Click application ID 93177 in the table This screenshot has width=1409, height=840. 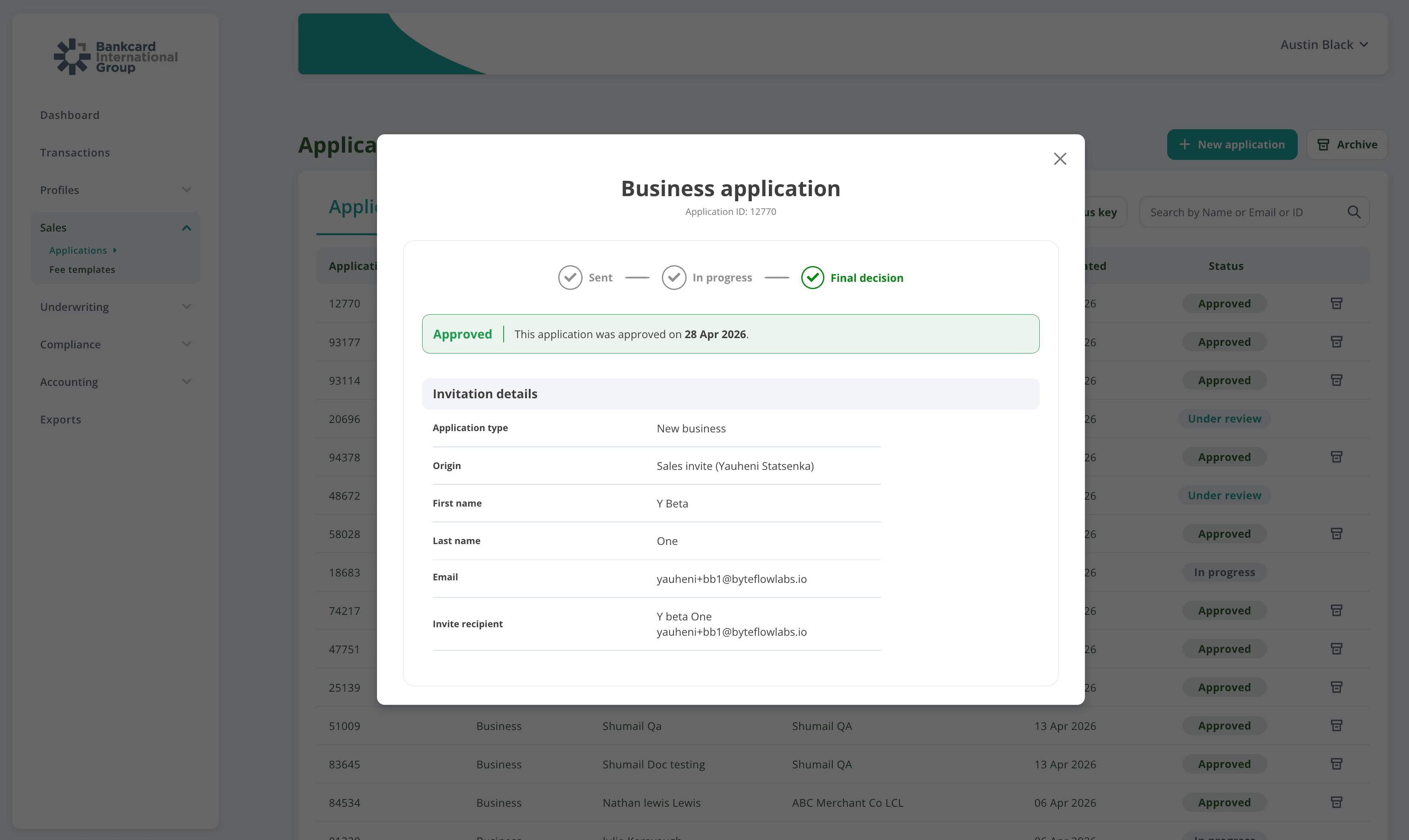tap(344, 342)
